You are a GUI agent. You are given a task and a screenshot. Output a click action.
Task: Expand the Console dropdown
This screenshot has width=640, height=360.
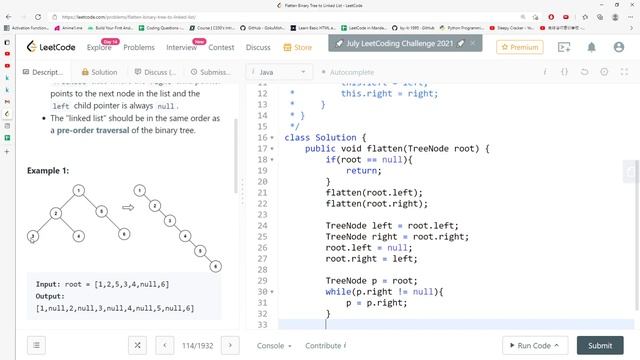274,345
